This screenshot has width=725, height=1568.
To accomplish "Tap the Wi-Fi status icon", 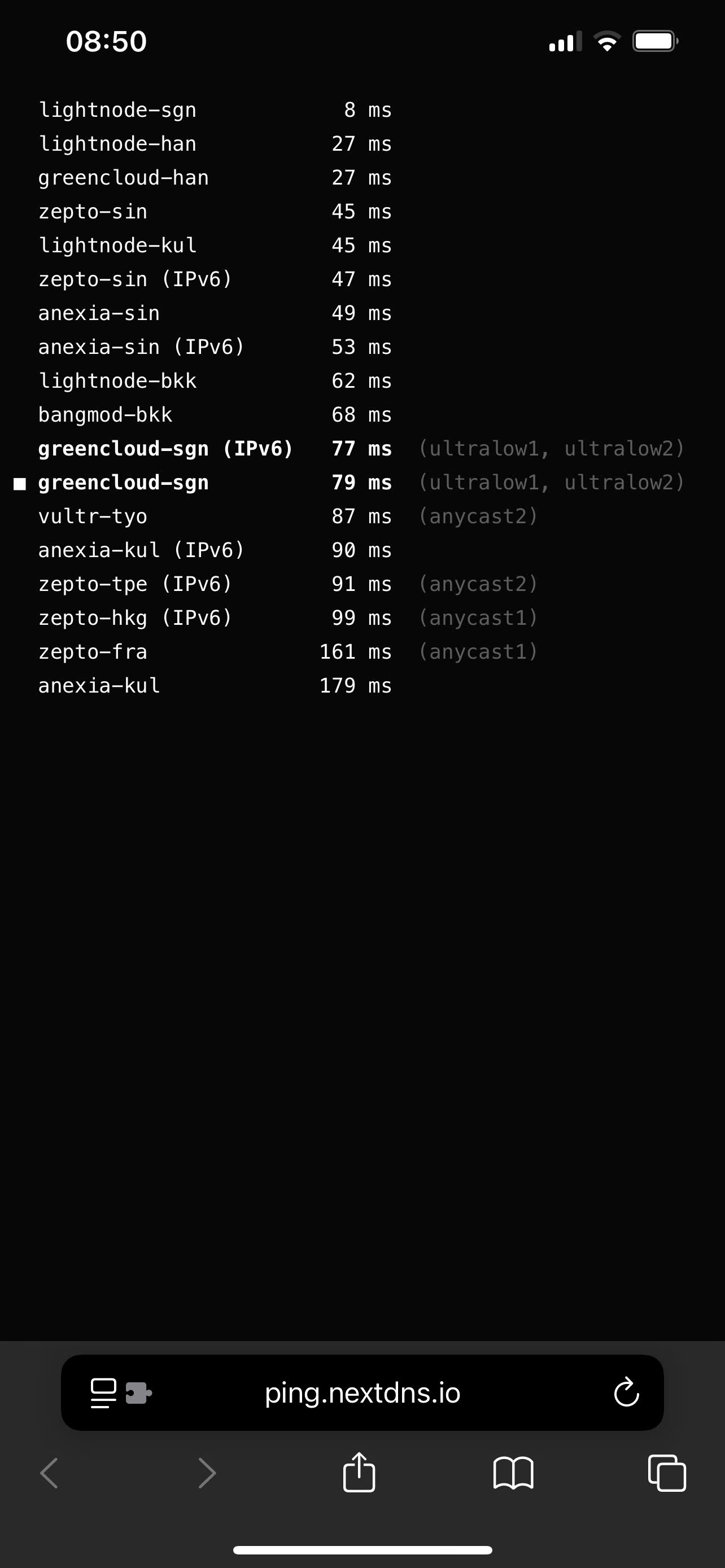I will (606, 41).
